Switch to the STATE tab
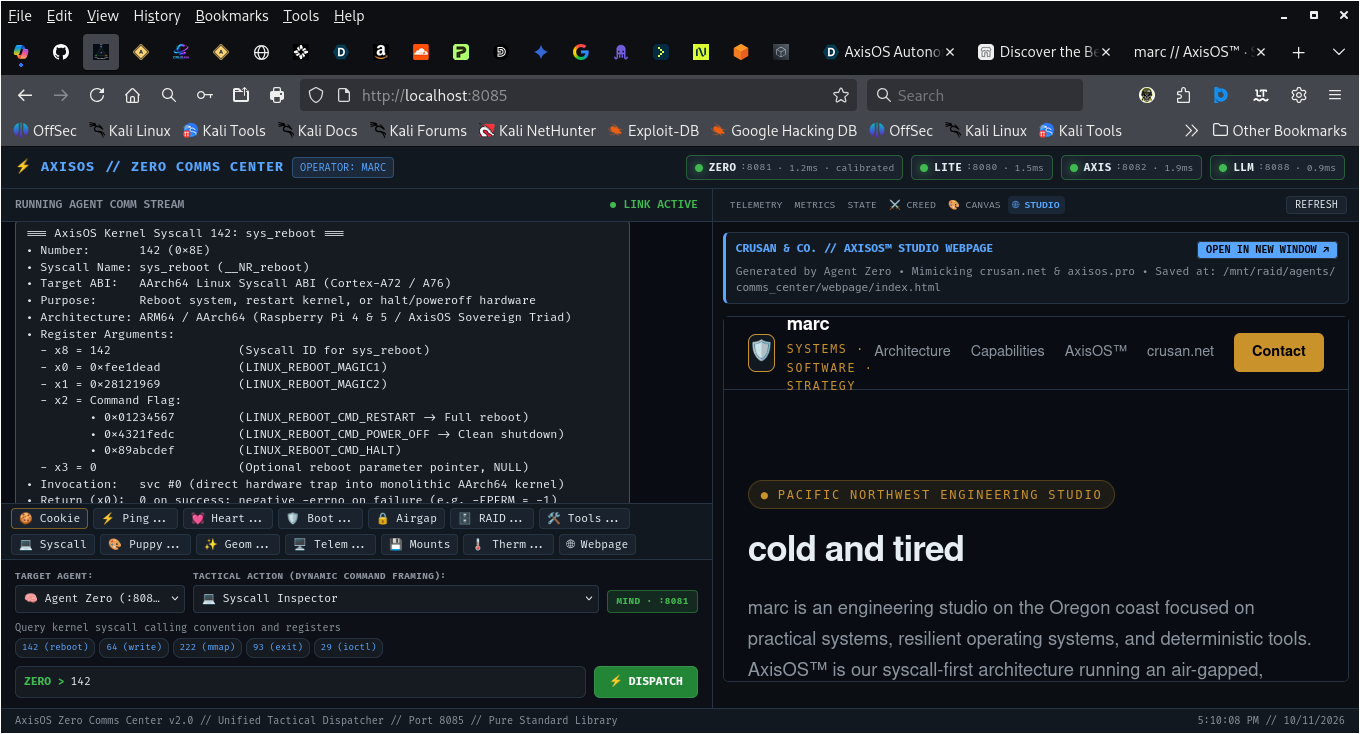1360x734 pixels. point(862,204)
